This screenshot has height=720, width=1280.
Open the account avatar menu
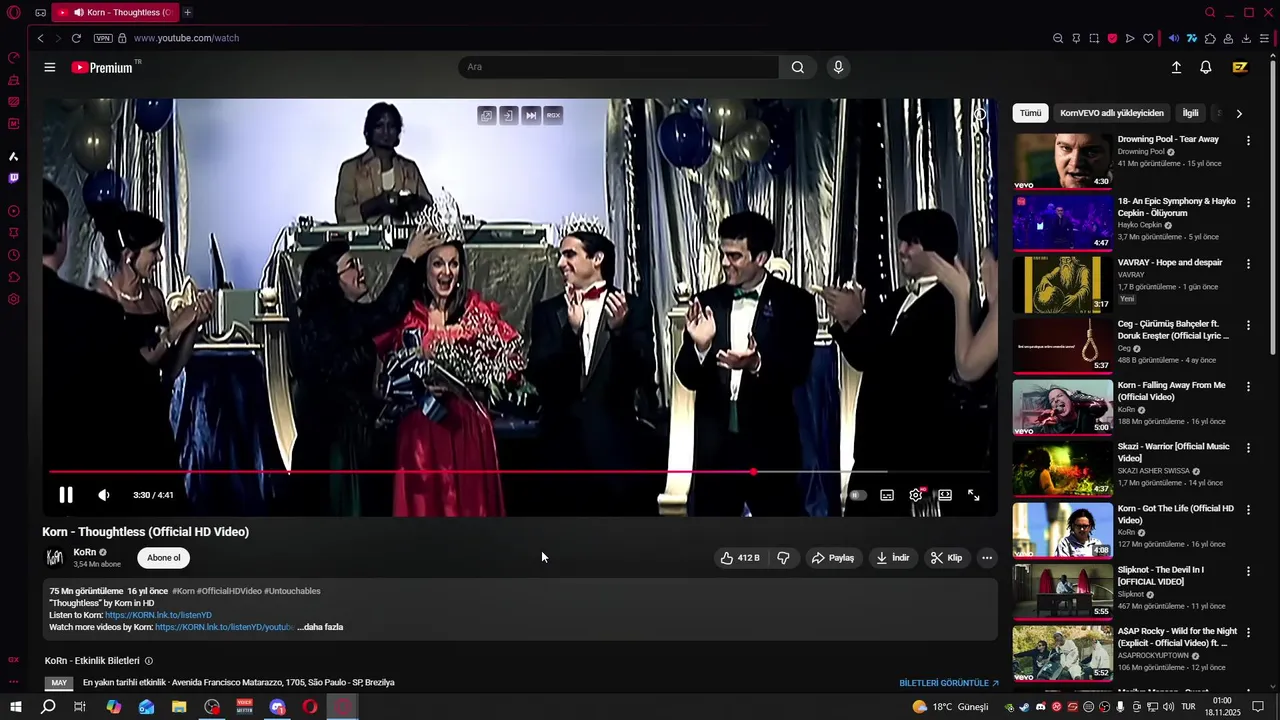[x=1240, y=67]
